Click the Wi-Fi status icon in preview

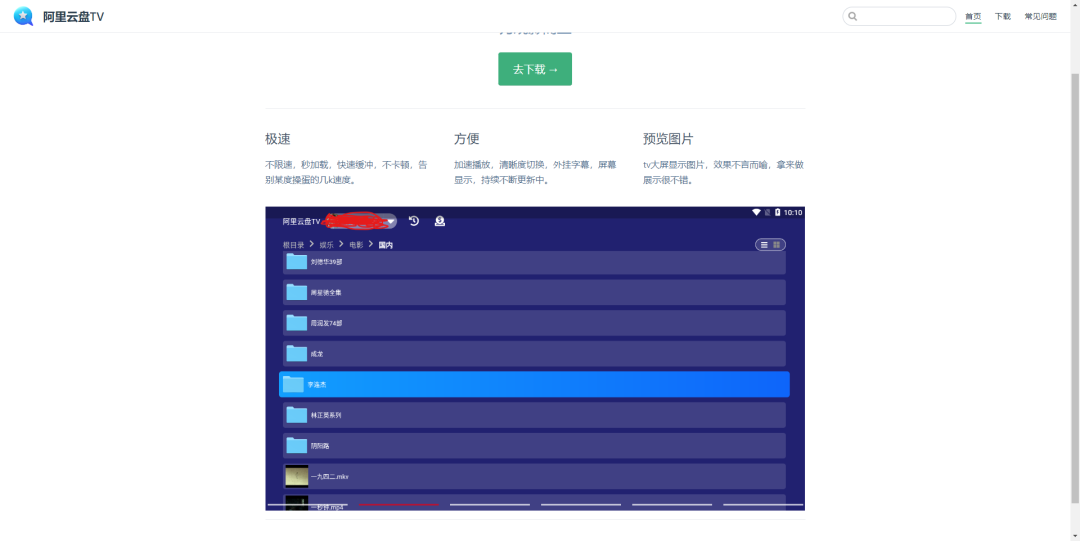(x=756, y=212)
